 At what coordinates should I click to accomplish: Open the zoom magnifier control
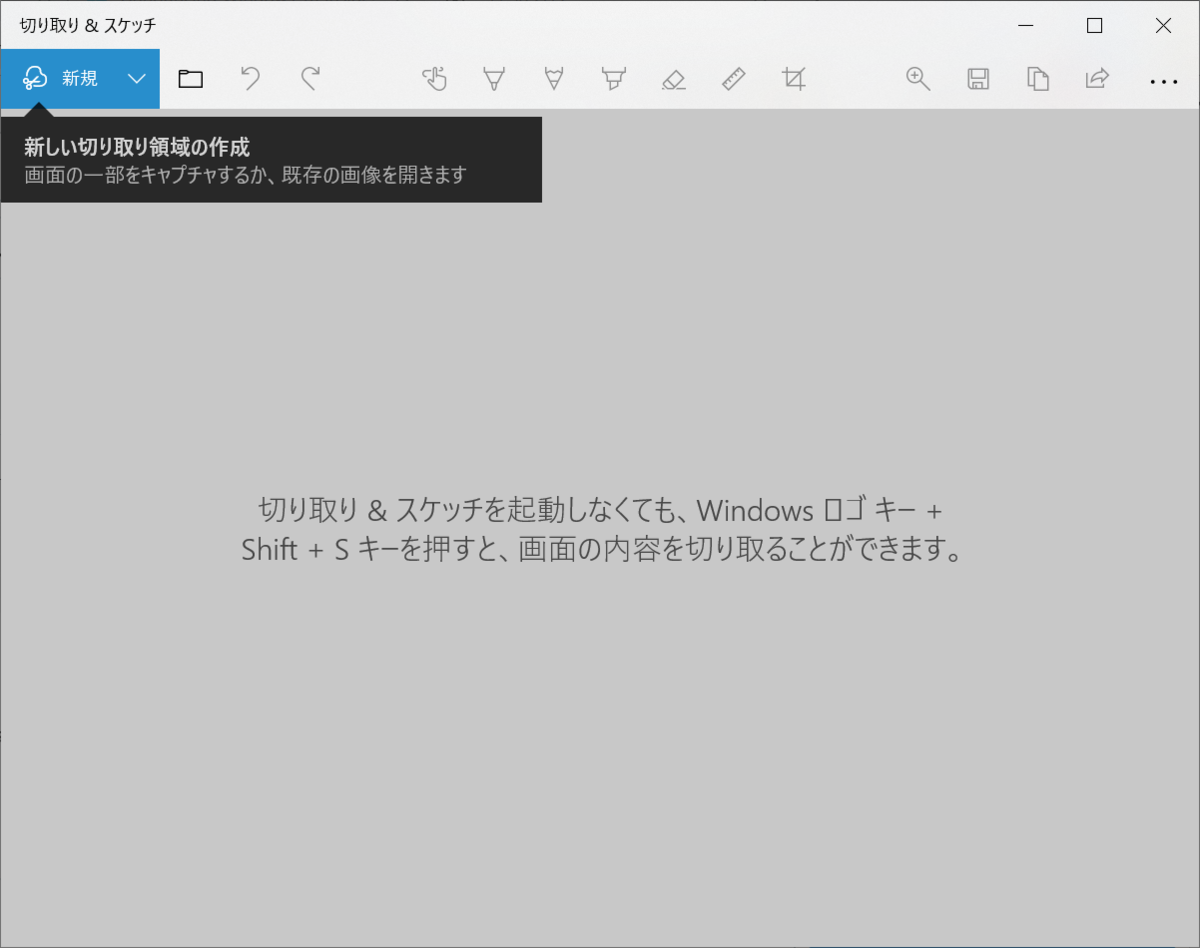[x=918, y=79]
